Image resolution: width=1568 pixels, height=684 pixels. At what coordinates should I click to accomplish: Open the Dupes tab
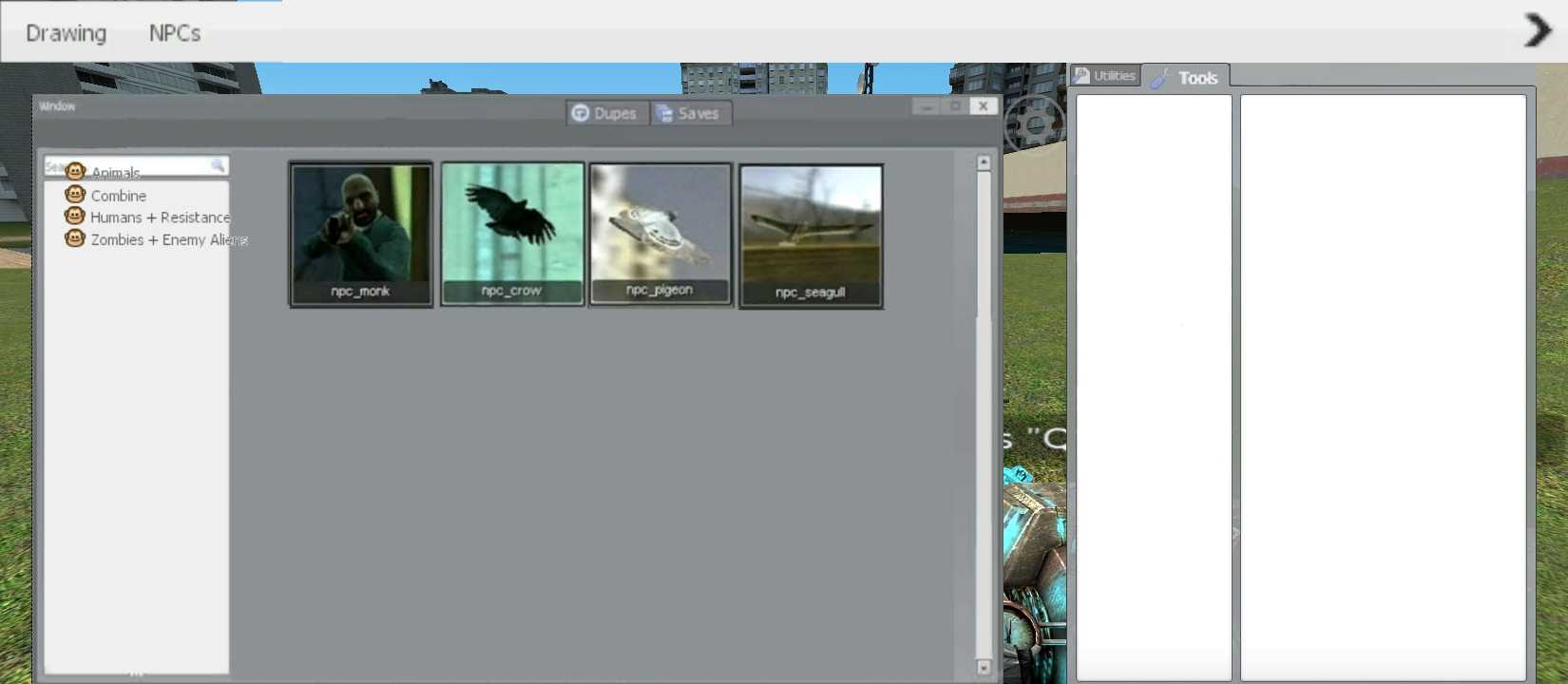605,113
